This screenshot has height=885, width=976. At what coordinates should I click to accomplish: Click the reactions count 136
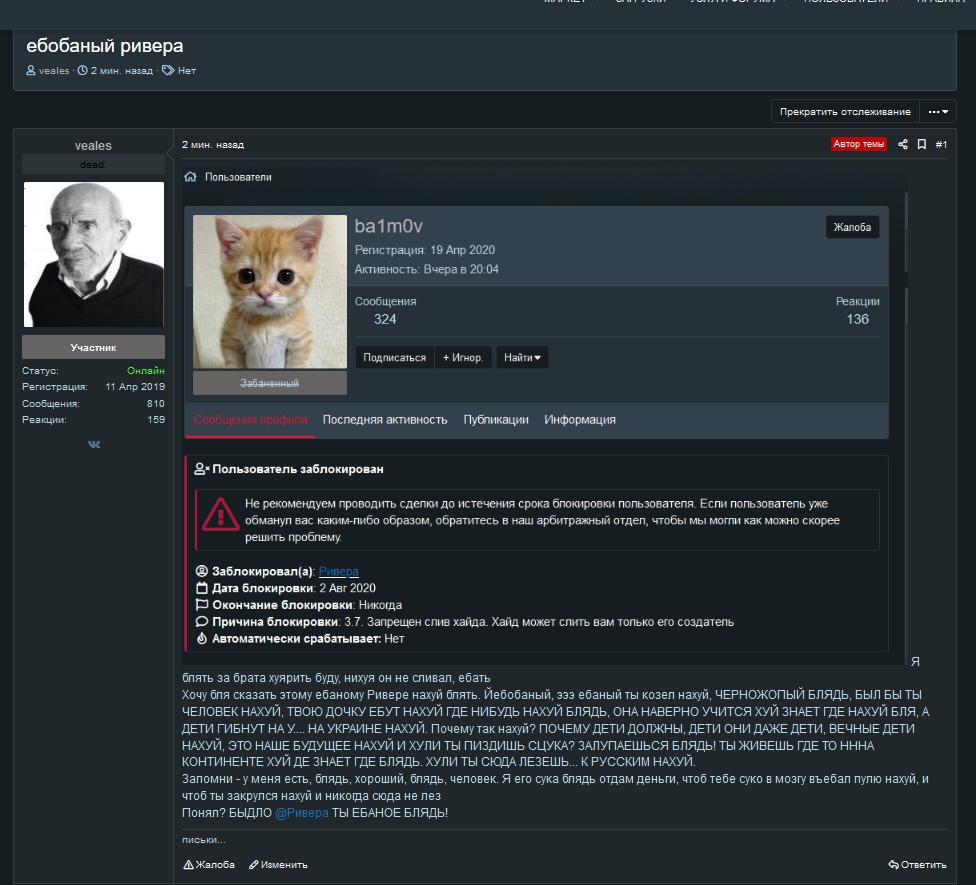point(857,319)
